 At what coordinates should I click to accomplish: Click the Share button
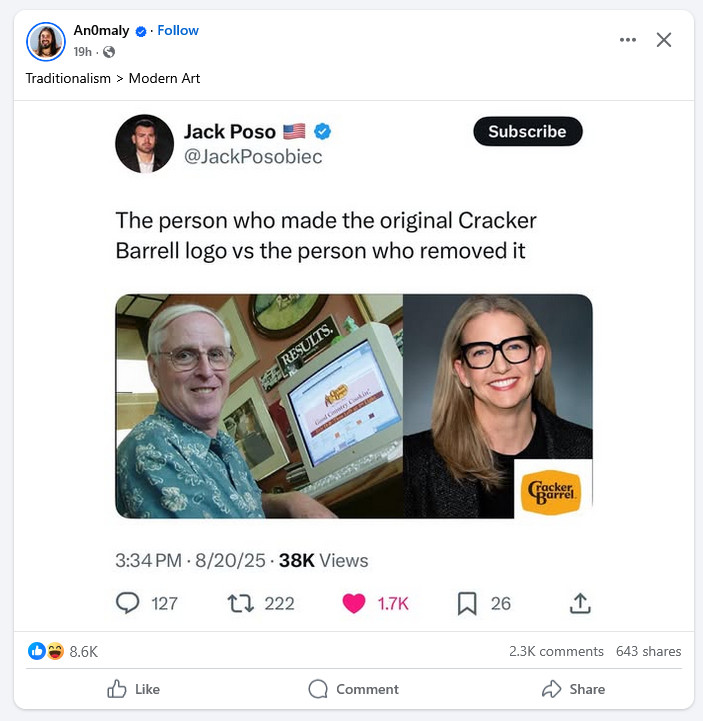point(573,689)
